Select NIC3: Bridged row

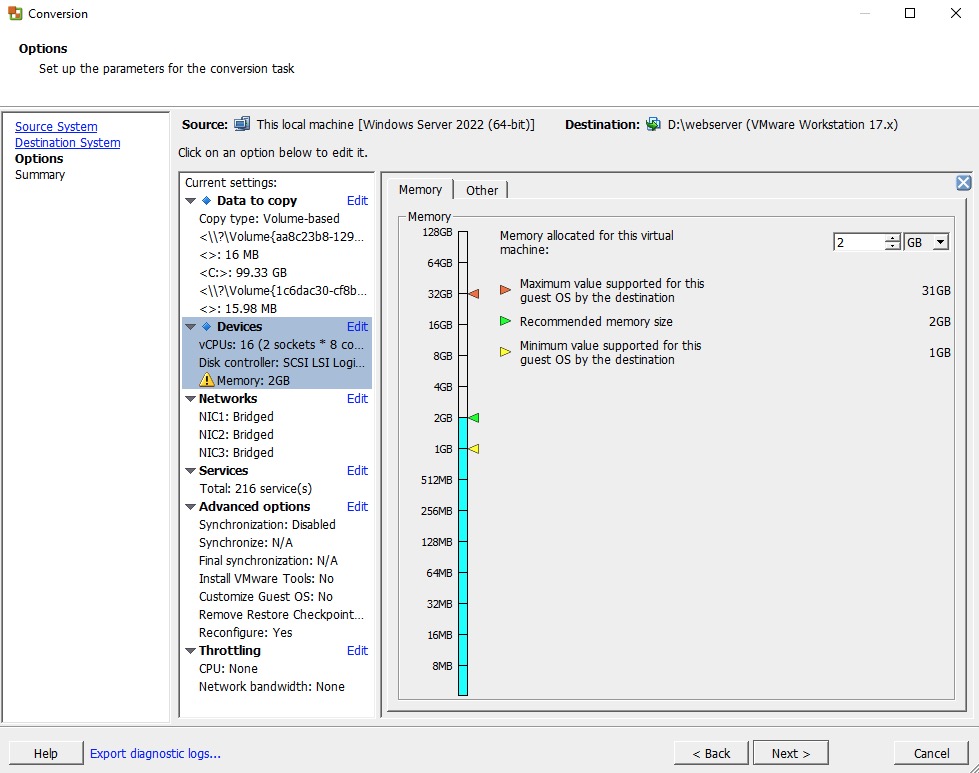(277, 452)
